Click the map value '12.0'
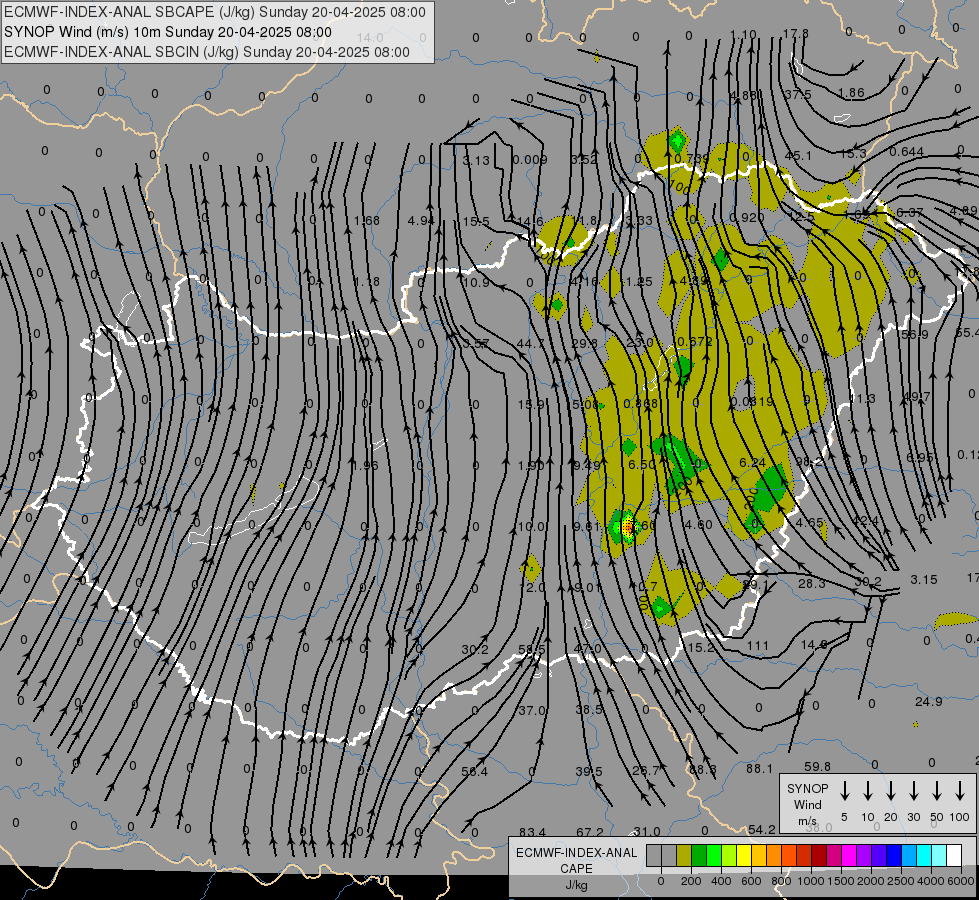Screen dimensions: 979x900 [531, 587]
